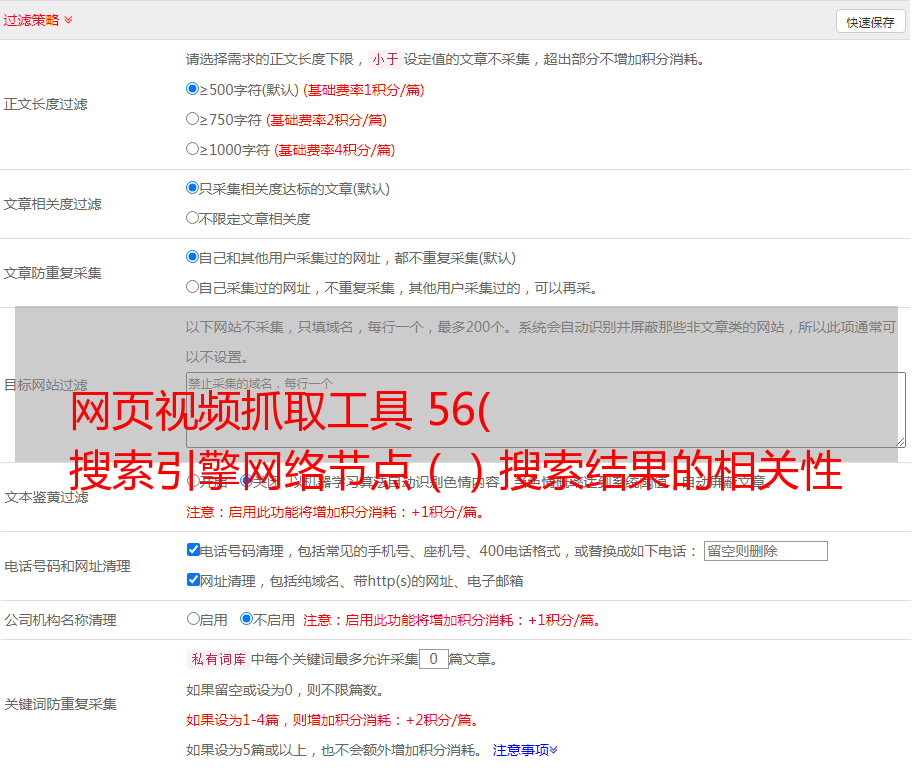
Task: Select 只采集相关度达标的文章 radio option
Action: tap(193, 188)
